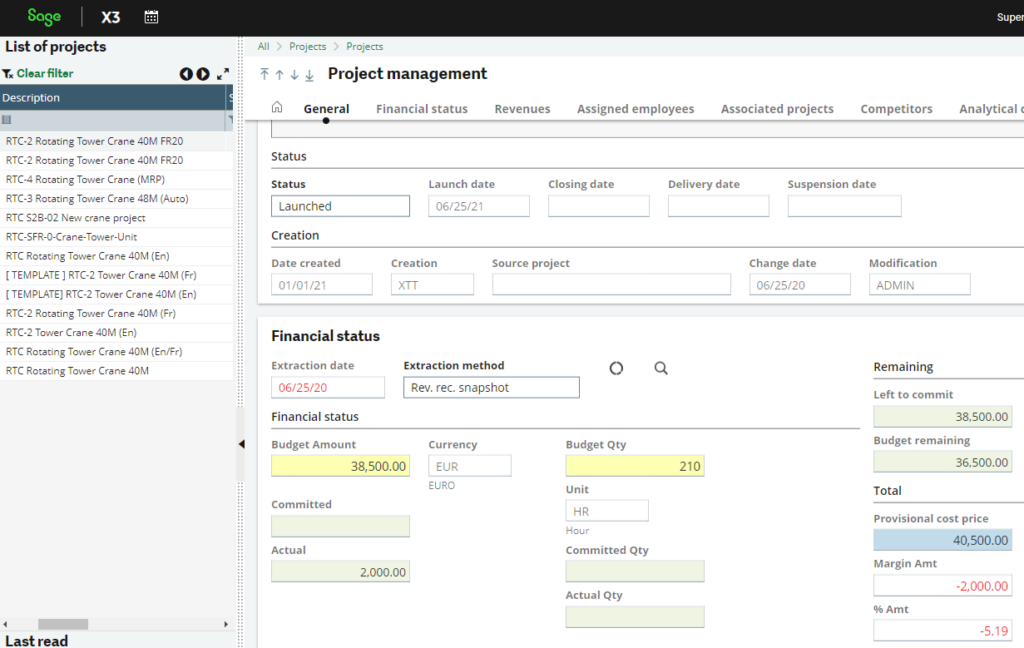Click the Change date field
1024x648 pixels.
coord(800,284)
